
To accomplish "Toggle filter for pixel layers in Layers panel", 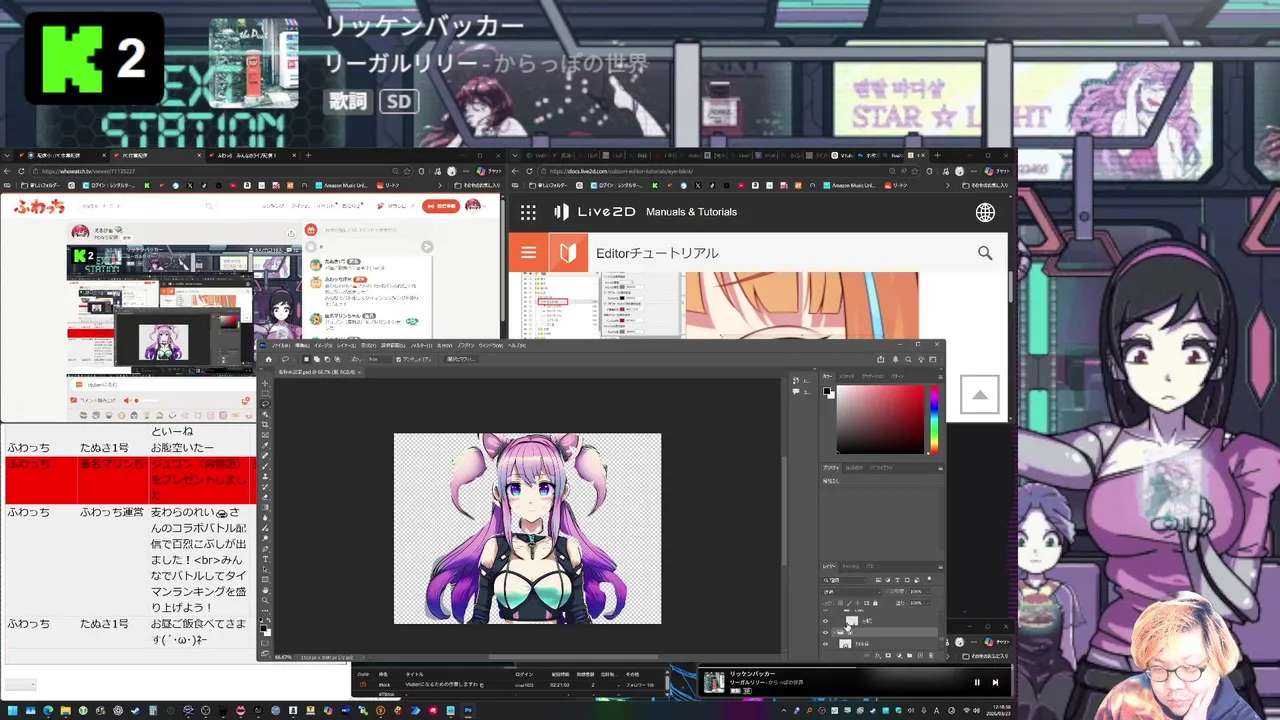I will 878,580.
